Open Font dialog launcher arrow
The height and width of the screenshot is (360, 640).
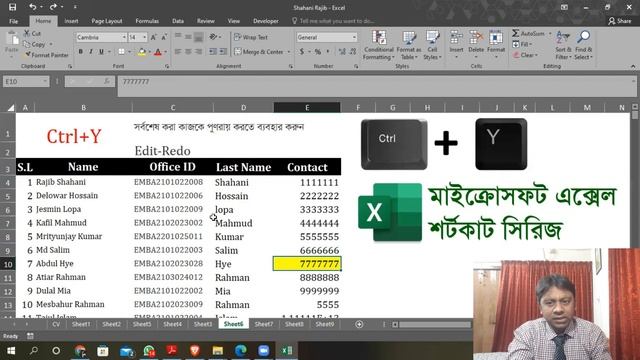tap(167, 66)
